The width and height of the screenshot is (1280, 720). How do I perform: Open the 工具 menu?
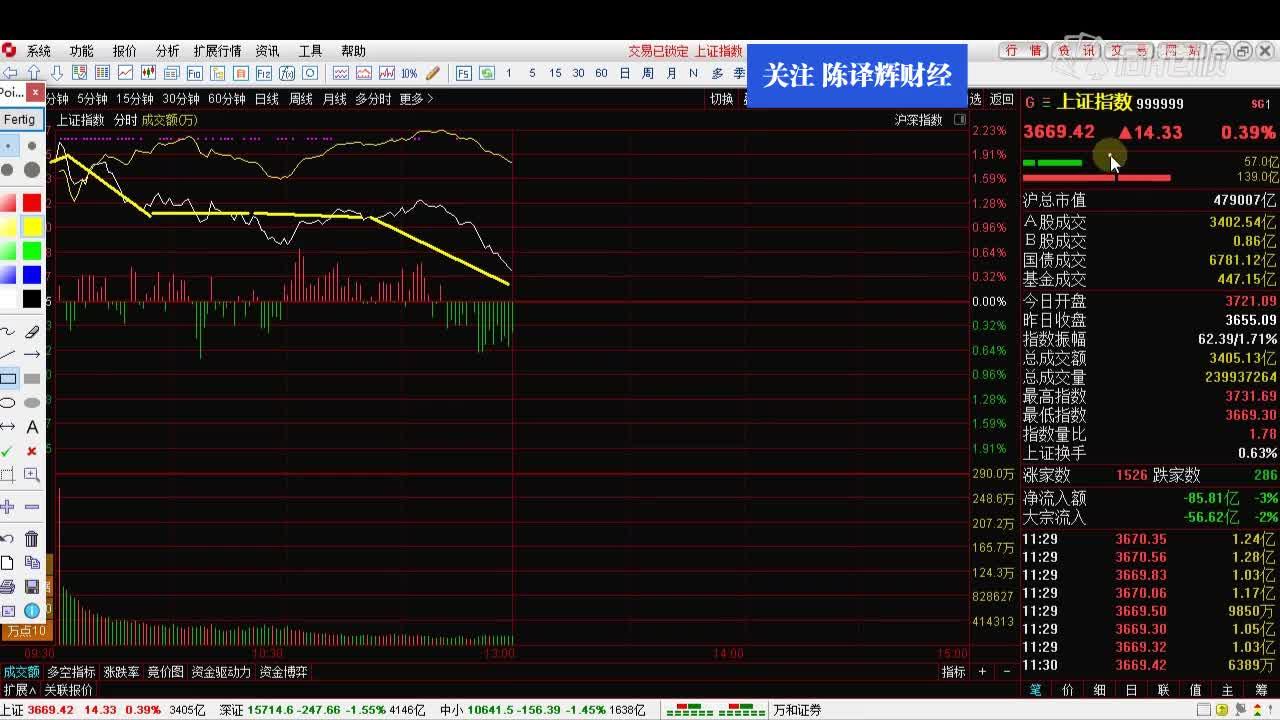[x=310, y=51]
